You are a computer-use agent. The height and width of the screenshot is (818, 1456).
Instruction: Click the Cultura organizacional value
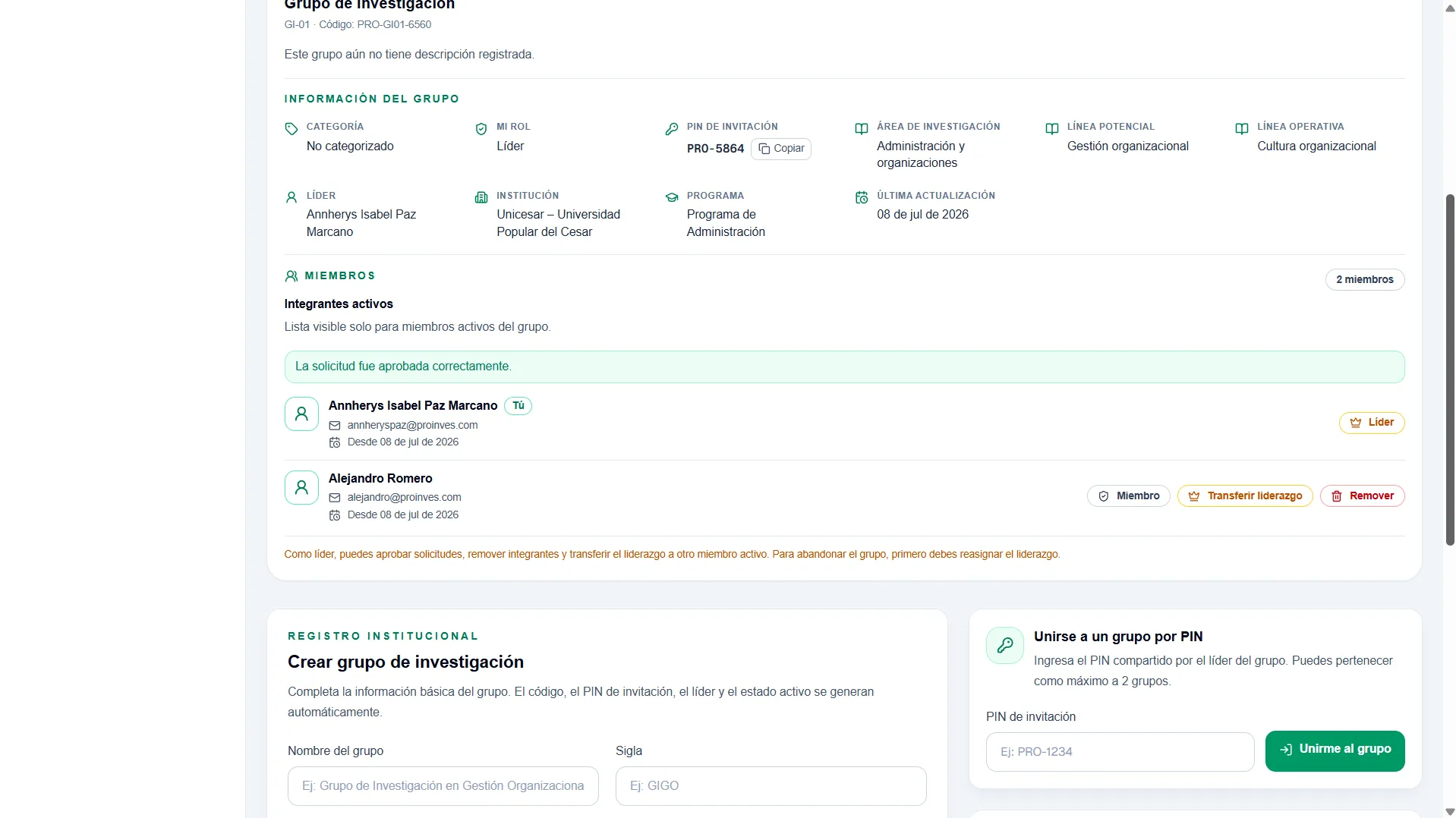pyautogui.click(x=1316, y=146)
